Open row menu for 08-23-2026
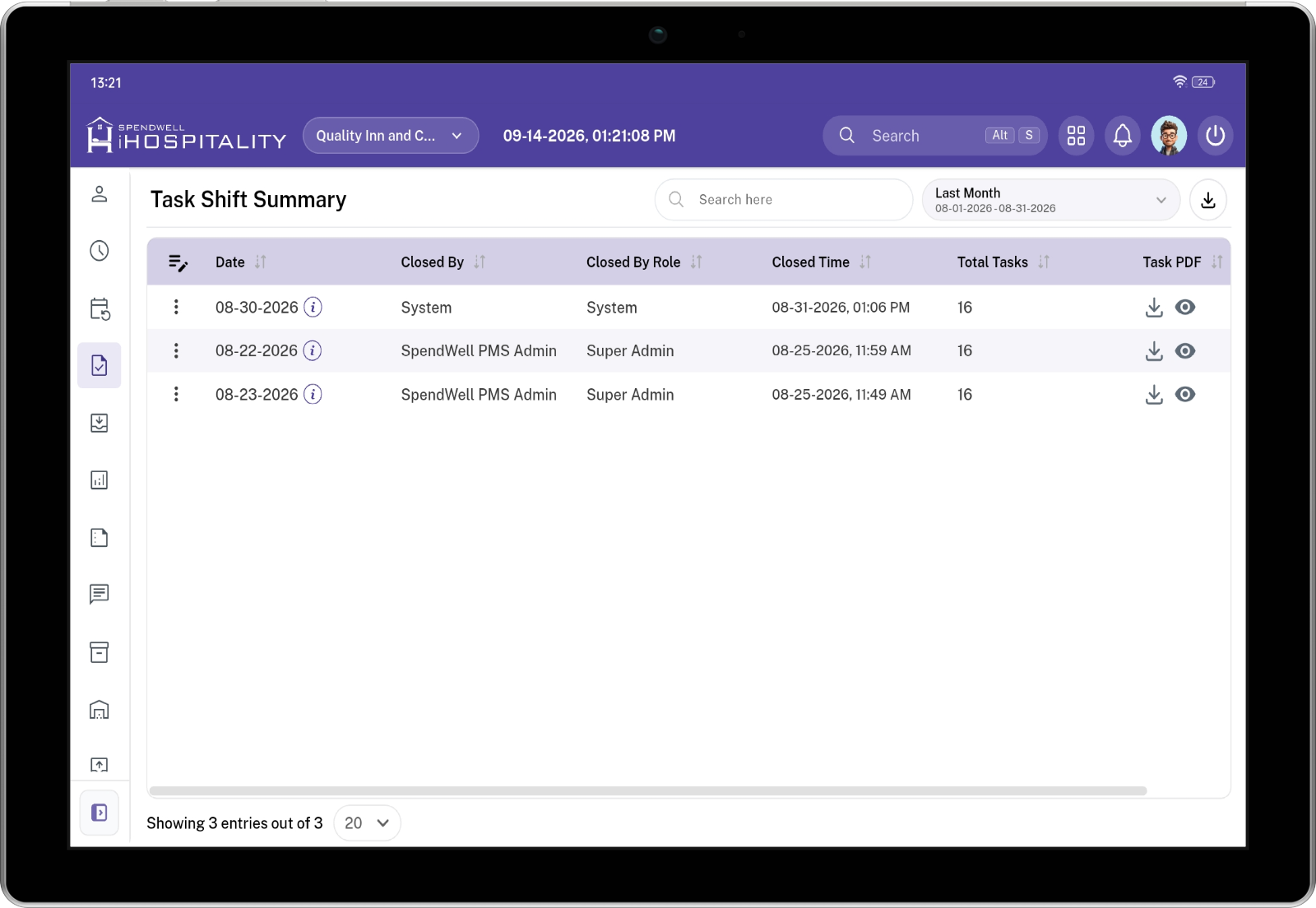Image resolution: width=1316 pixels, height=908 pixels. [x=176, y=394]
